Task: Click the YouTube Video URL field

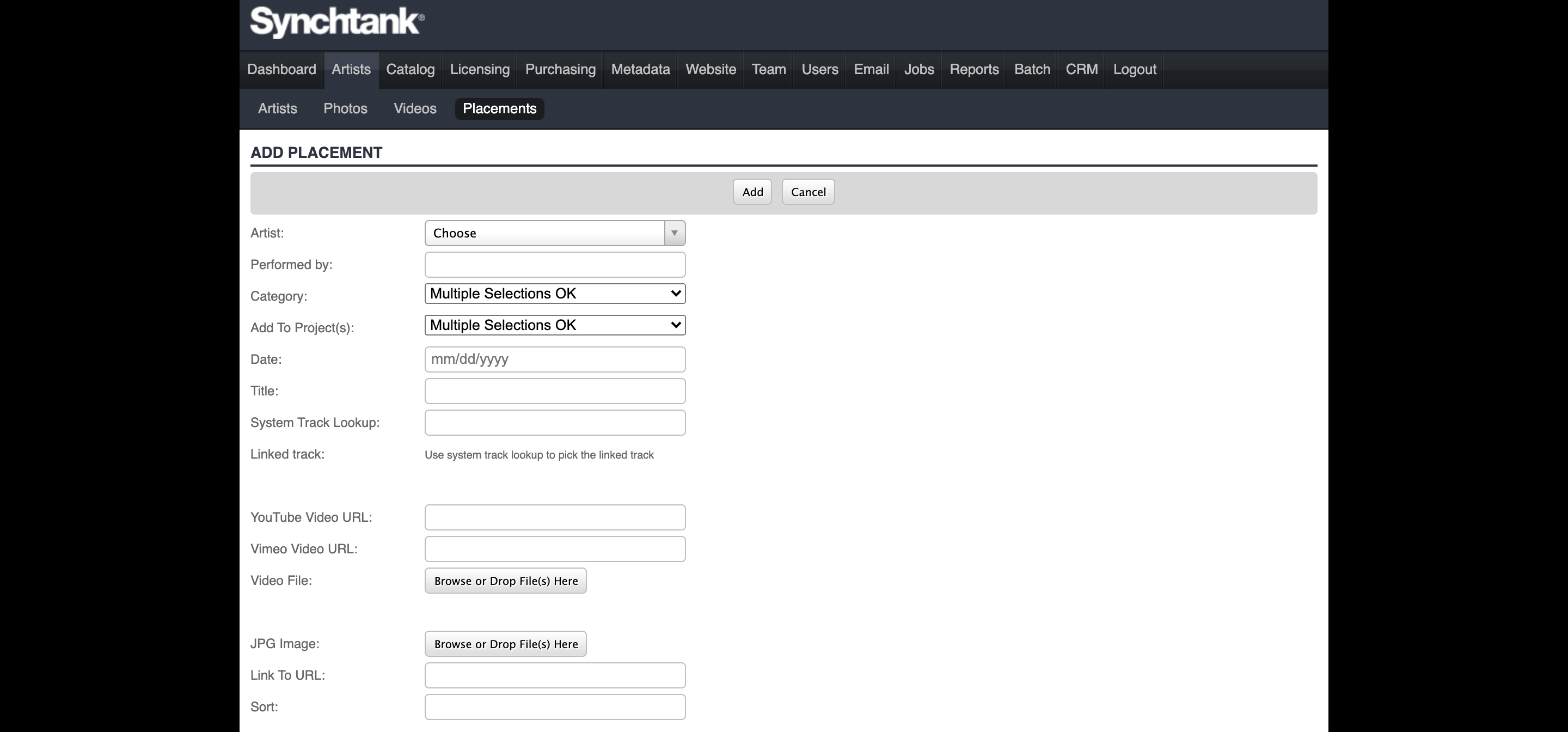Action: click(555, 517)
